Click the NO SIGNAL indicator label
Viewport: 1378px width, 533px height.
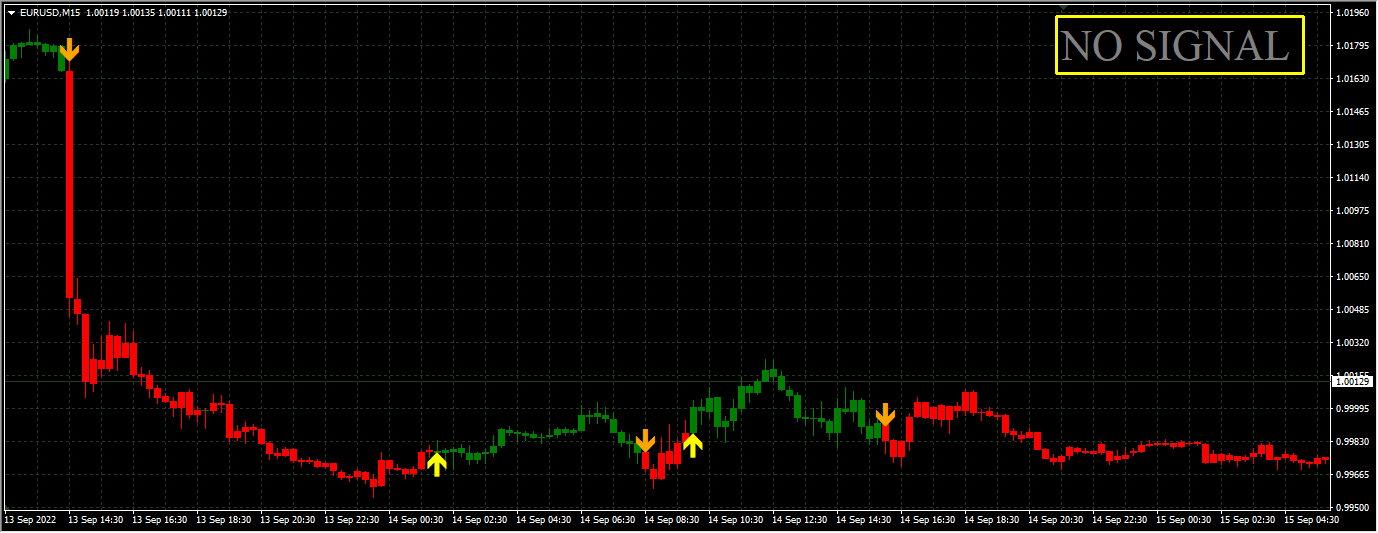pyautogui.click(x=1180, y=45)
